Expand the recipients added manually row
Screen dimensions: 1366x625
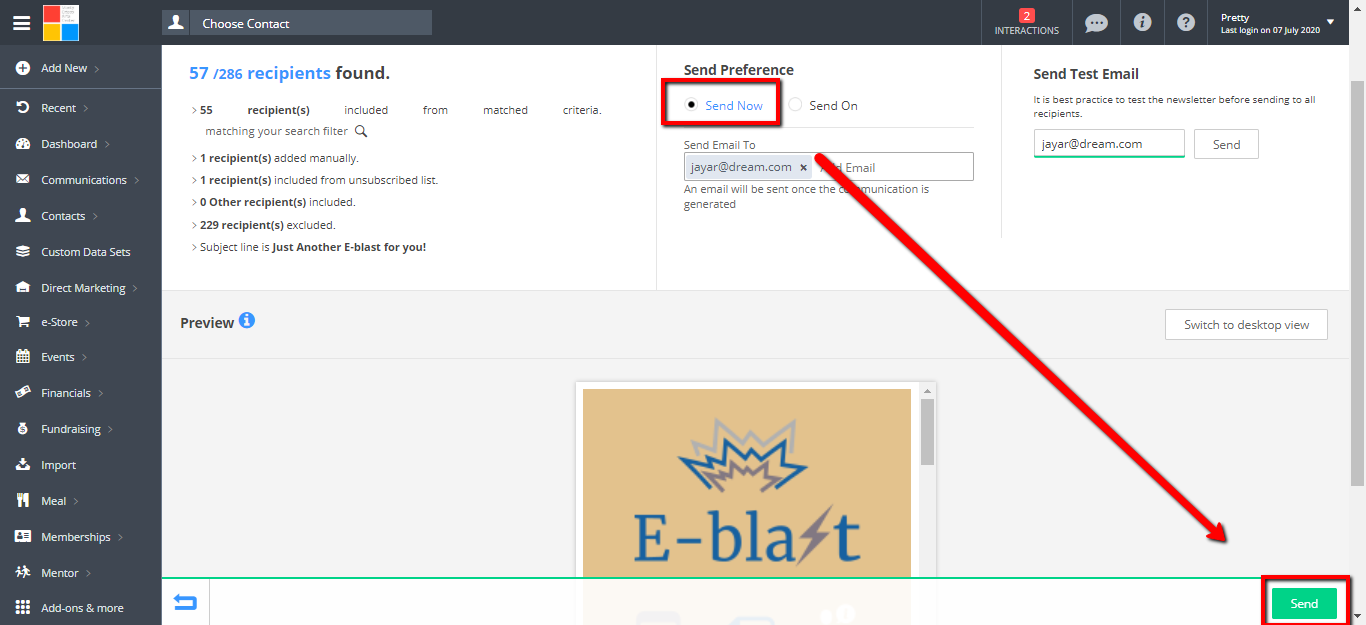pyautogui.click(x=194, y=158)
